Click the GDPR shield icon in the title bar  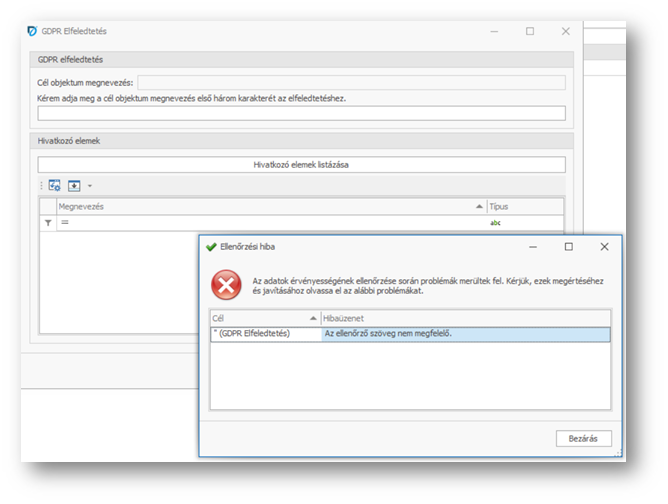[32, 31]
